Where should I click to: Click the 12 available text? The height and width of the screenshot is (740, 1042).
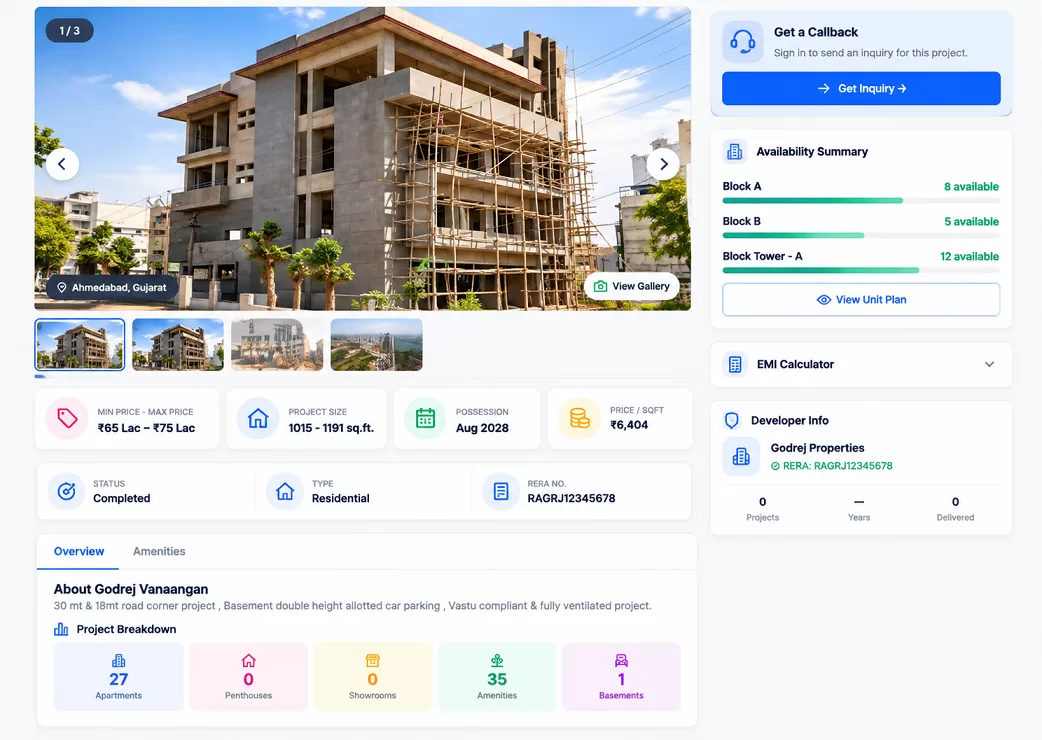click(969, 256)
